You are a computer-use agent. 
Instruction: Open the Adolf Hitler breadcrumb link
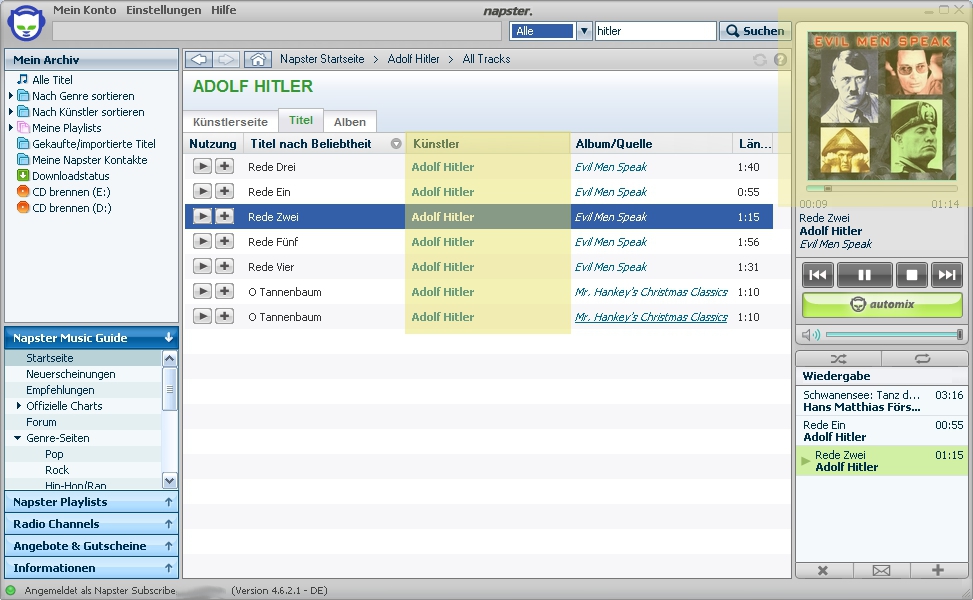click(x=413, y=59)
